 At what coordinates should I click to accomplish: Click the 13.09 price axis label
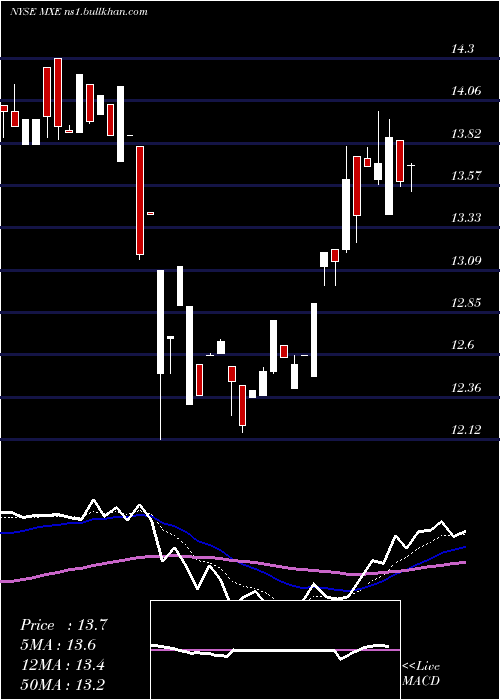tap(466, 260)
